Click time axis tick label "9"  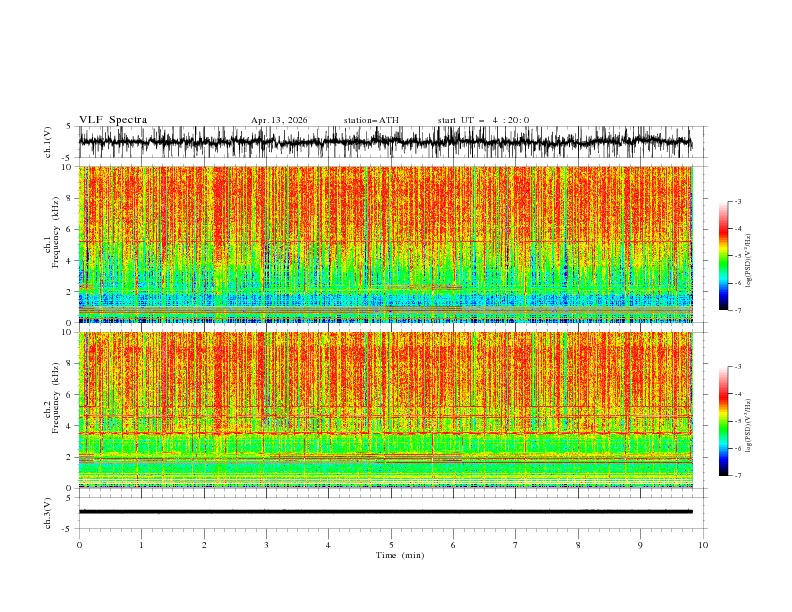[x=641, y=545]
